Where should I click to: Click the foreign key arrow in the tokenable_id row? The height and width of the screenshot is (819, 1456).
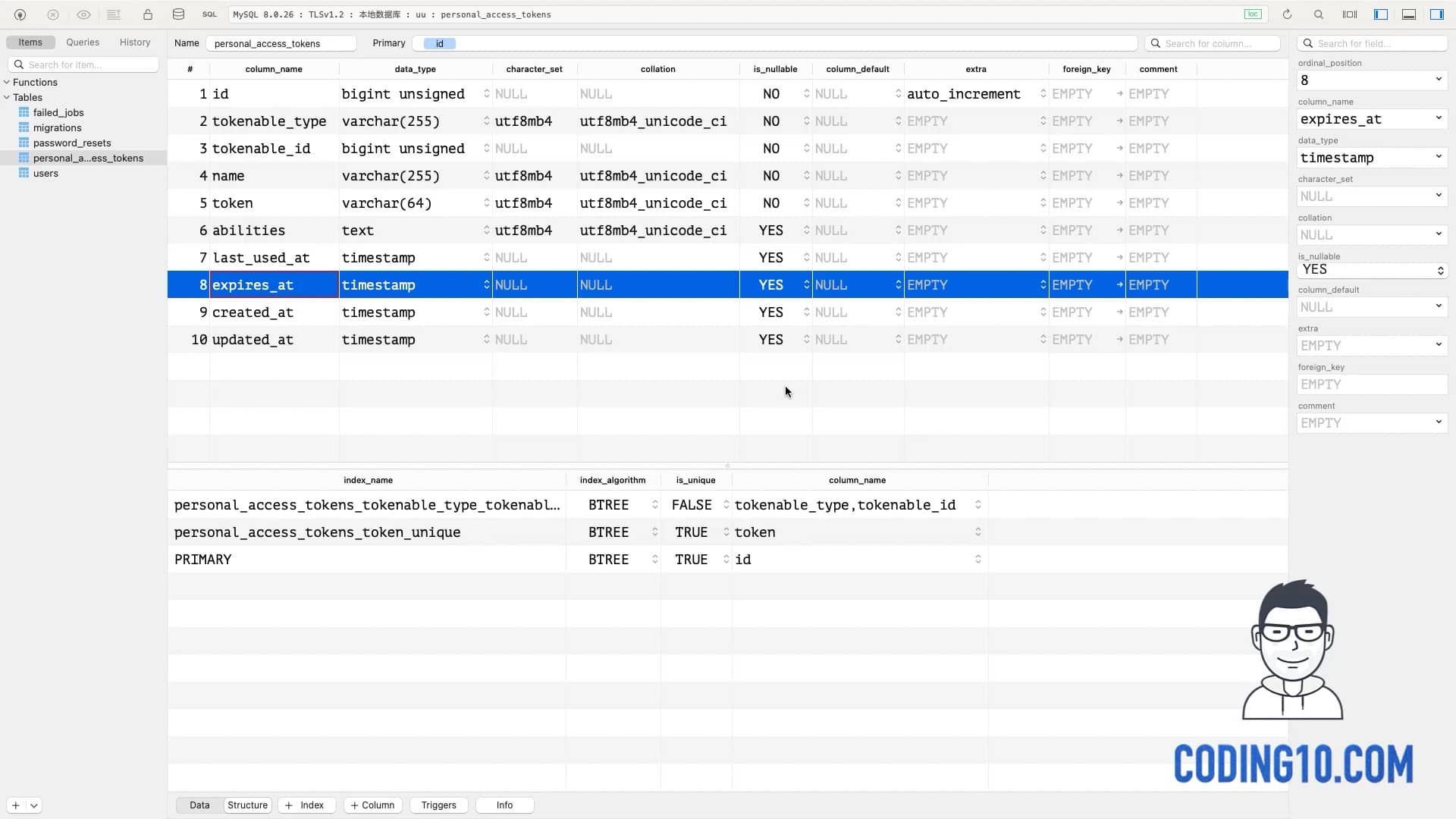1119,148
